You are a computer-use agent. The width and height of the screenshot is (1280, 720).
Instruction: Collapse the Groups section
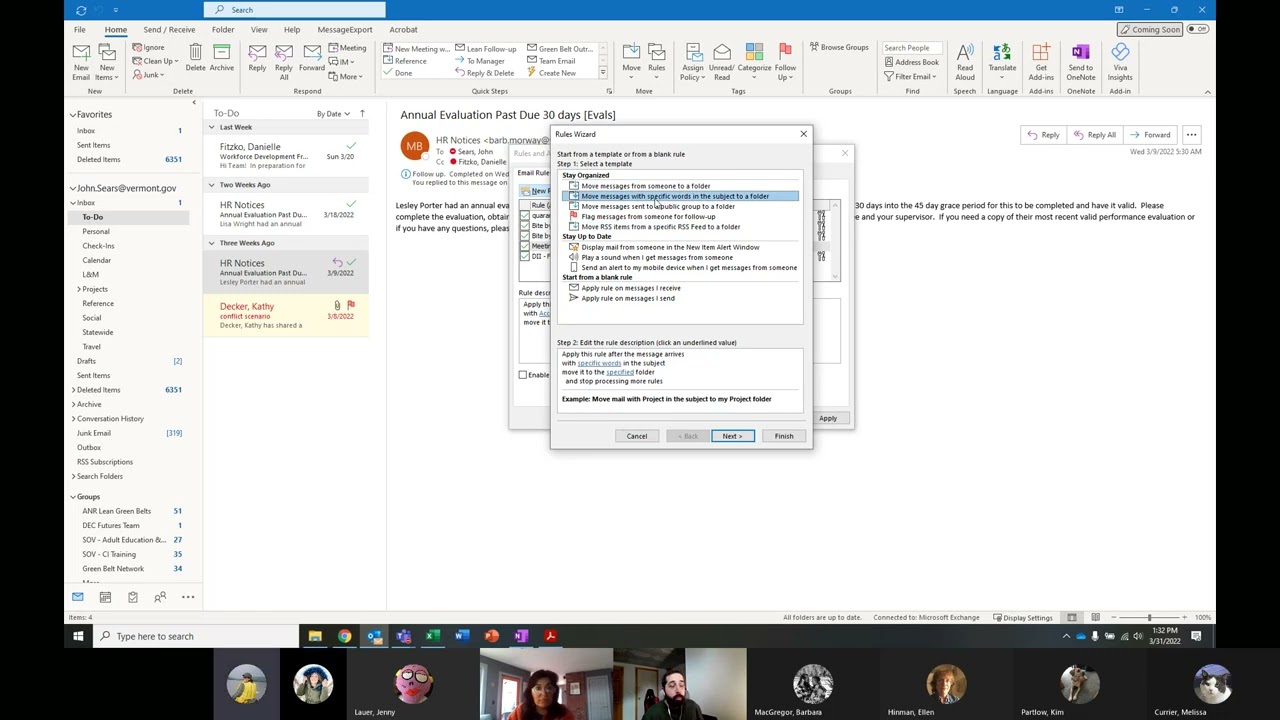point(73,497)
